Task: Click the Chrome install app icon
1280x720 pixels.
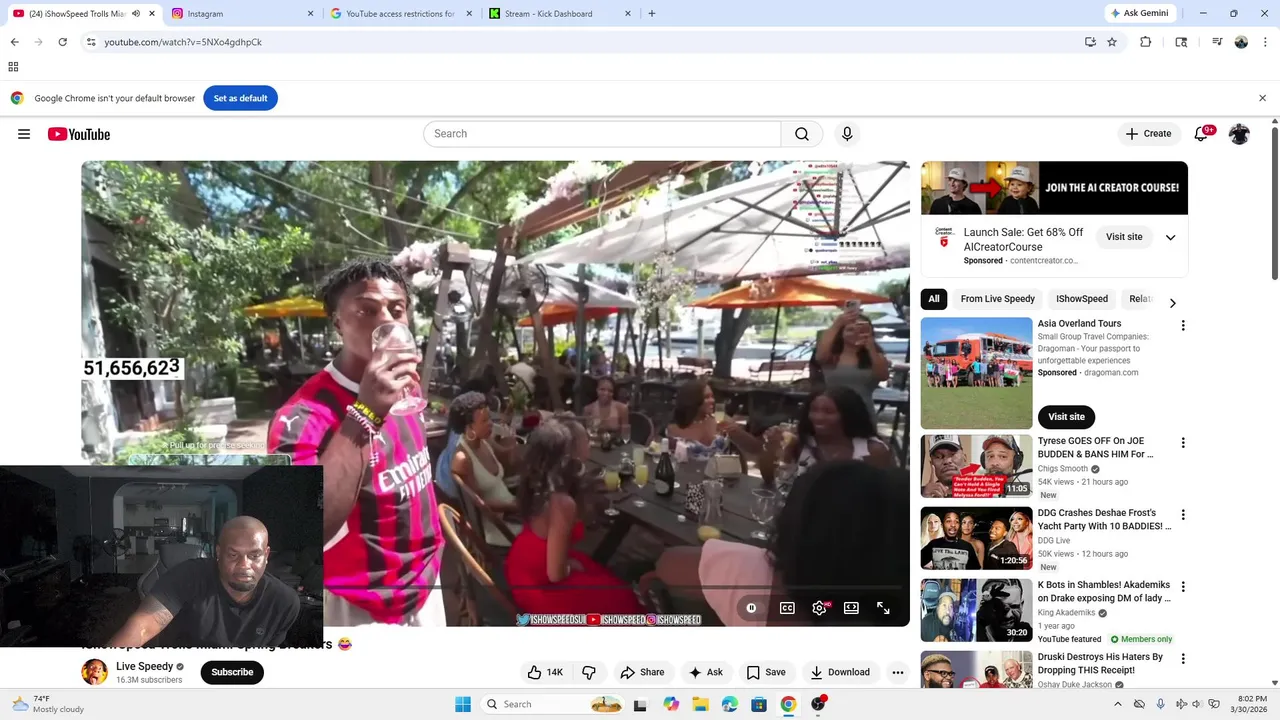Action: pyautogui.click(x=1090, y=42)
